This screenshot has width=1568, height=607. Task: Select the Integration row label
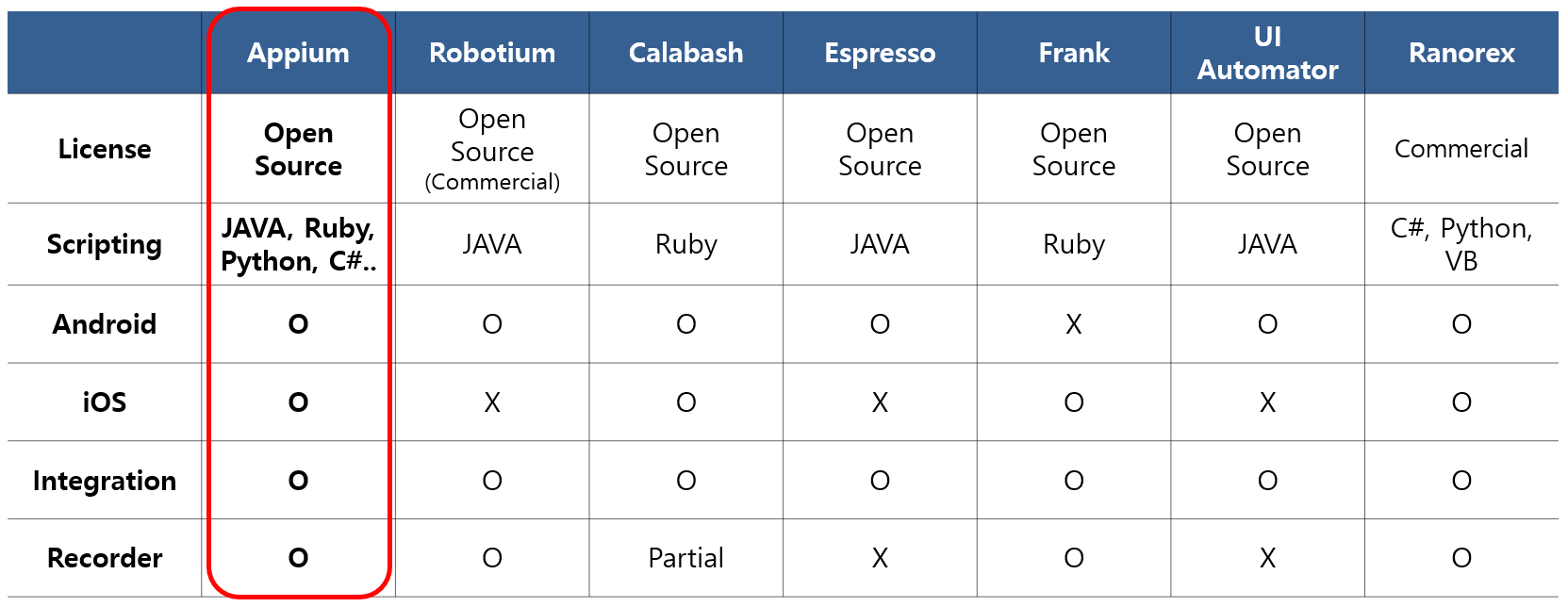[105, 482]
